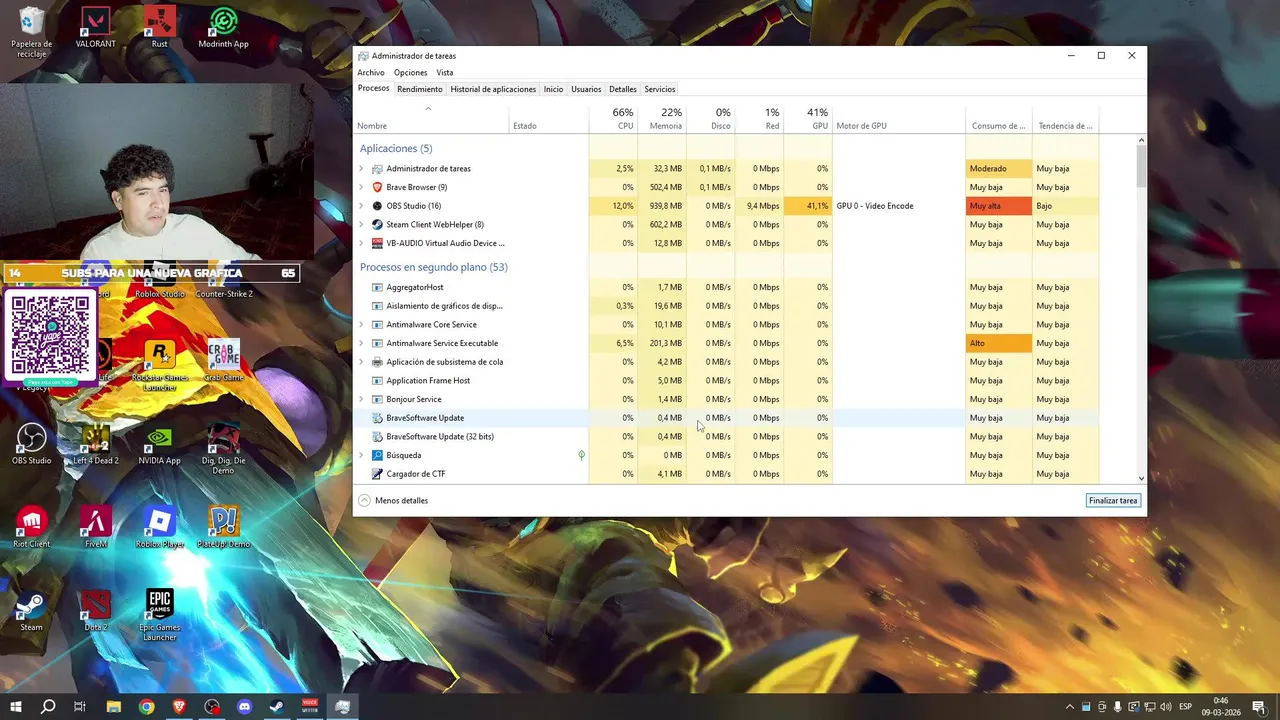Expand the Brave Browser (9) process group
This screenshot has height=720, width=1280.
[x=362, y=187]
